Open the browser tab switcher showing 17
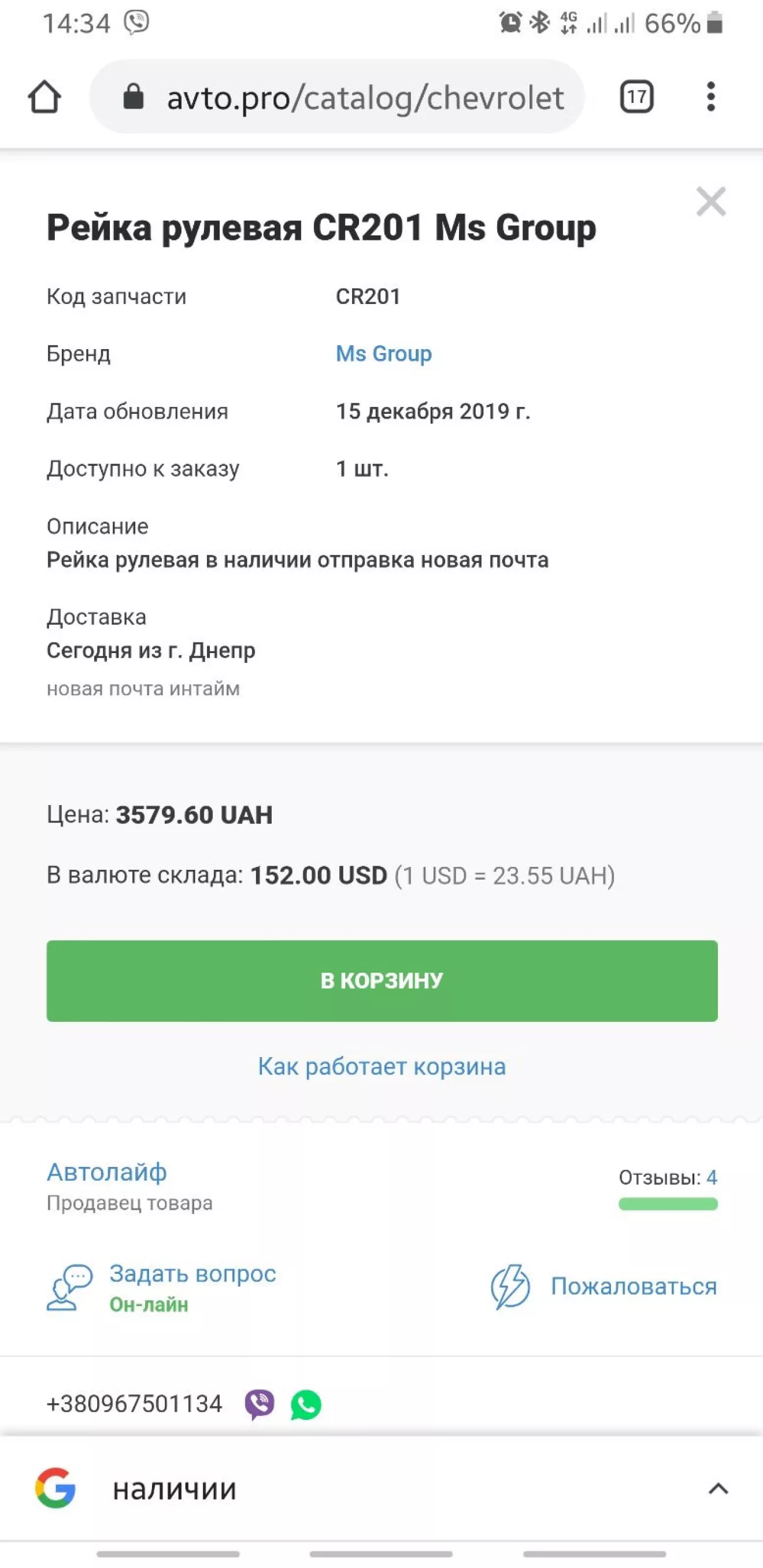Viewport: 763px width, 1568px height. point(636,97)
